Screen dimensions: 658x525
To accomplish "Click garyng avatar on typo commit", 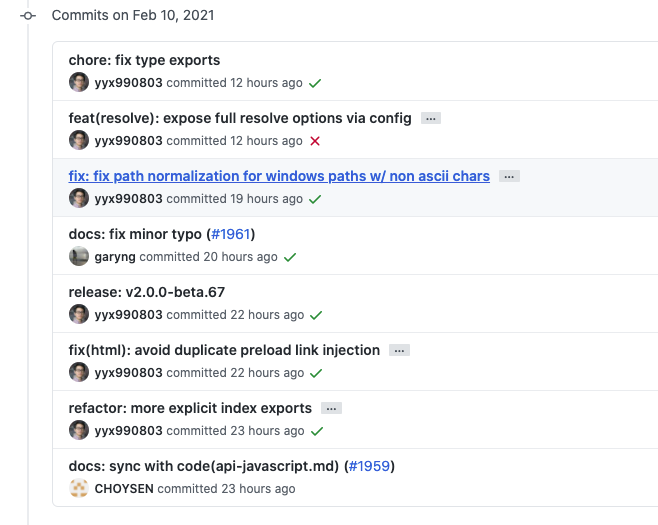I will pos(79,257).
